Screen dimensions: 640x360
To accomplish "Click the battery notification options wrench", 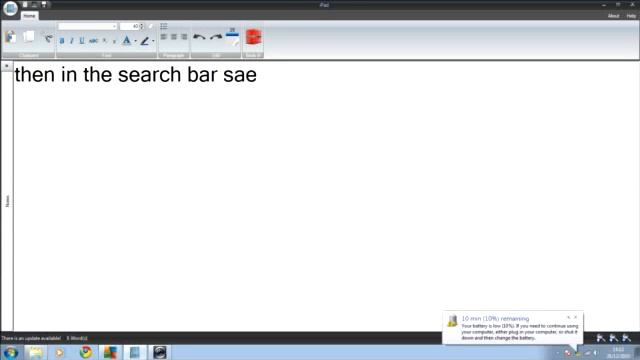I will (568, 317).
